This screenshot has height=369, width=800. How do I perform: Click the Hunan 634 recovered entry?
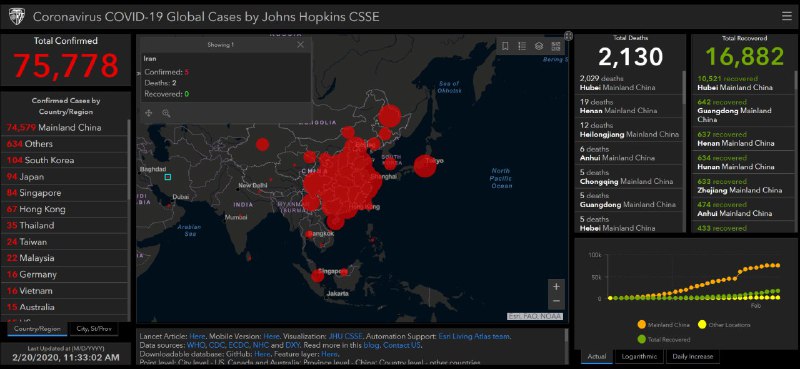coord(743,162)
